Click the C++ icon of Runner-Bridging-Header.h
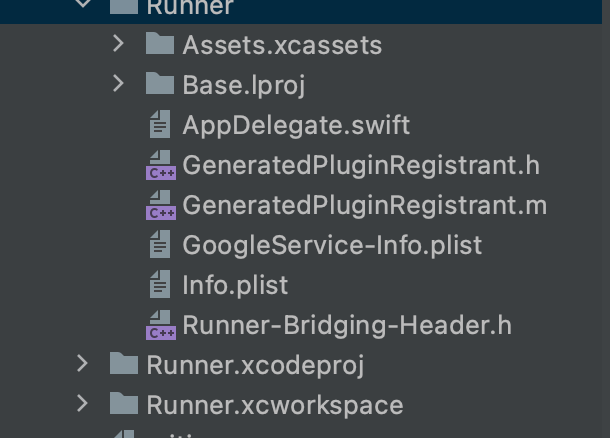The height and width of the screenshot is (438, 610). click(x=161, y=325)
